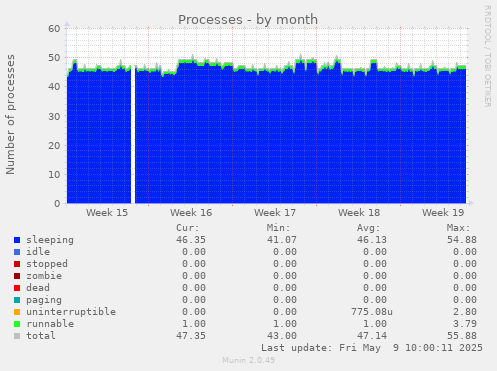The width and height of the screenshot is (497, 371).
Task: Click runnable maximum value 3.79
Action: pyautogui.click(x=465, y=324)
